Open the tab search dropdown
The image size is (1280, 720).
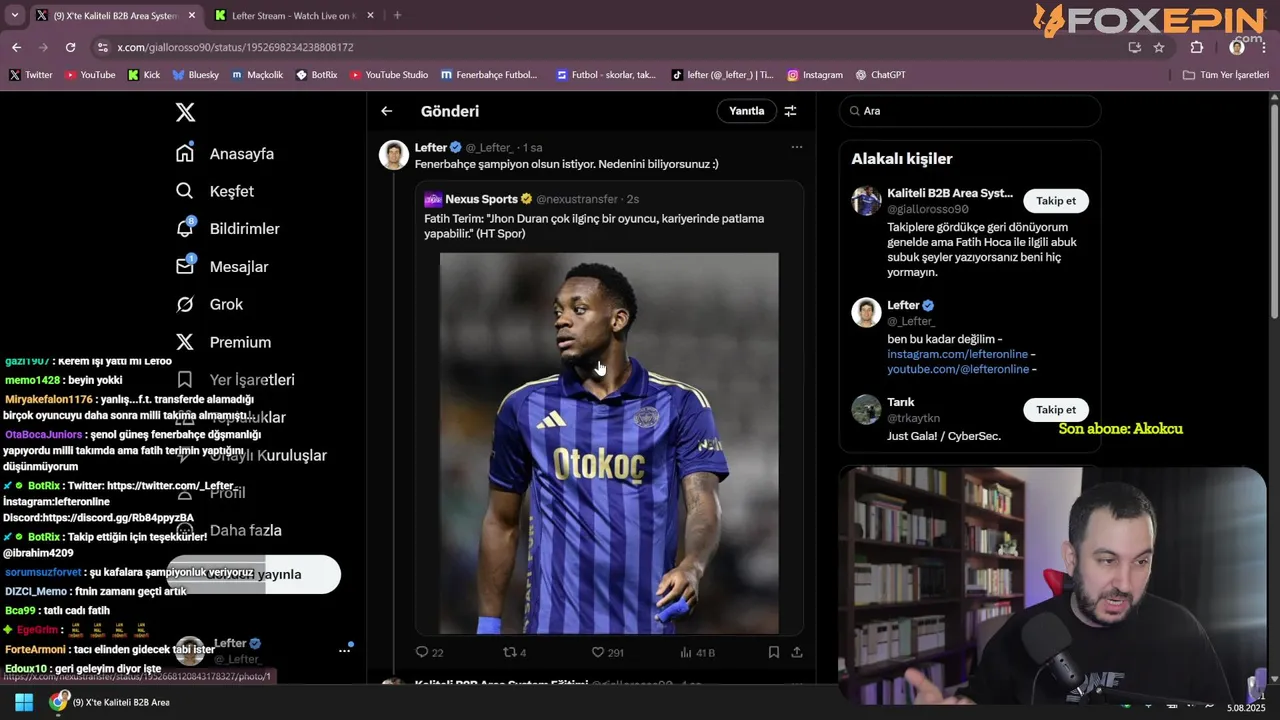[x=14, y=16]
